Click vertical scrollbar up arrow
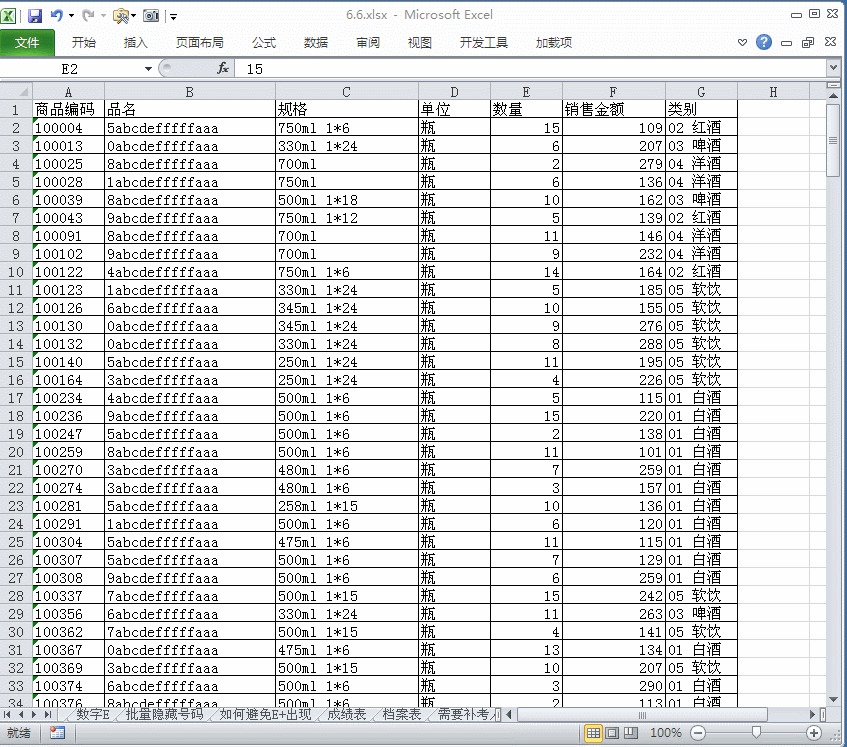The width and height of the screenshot is (847, 747). pos(833,96)
